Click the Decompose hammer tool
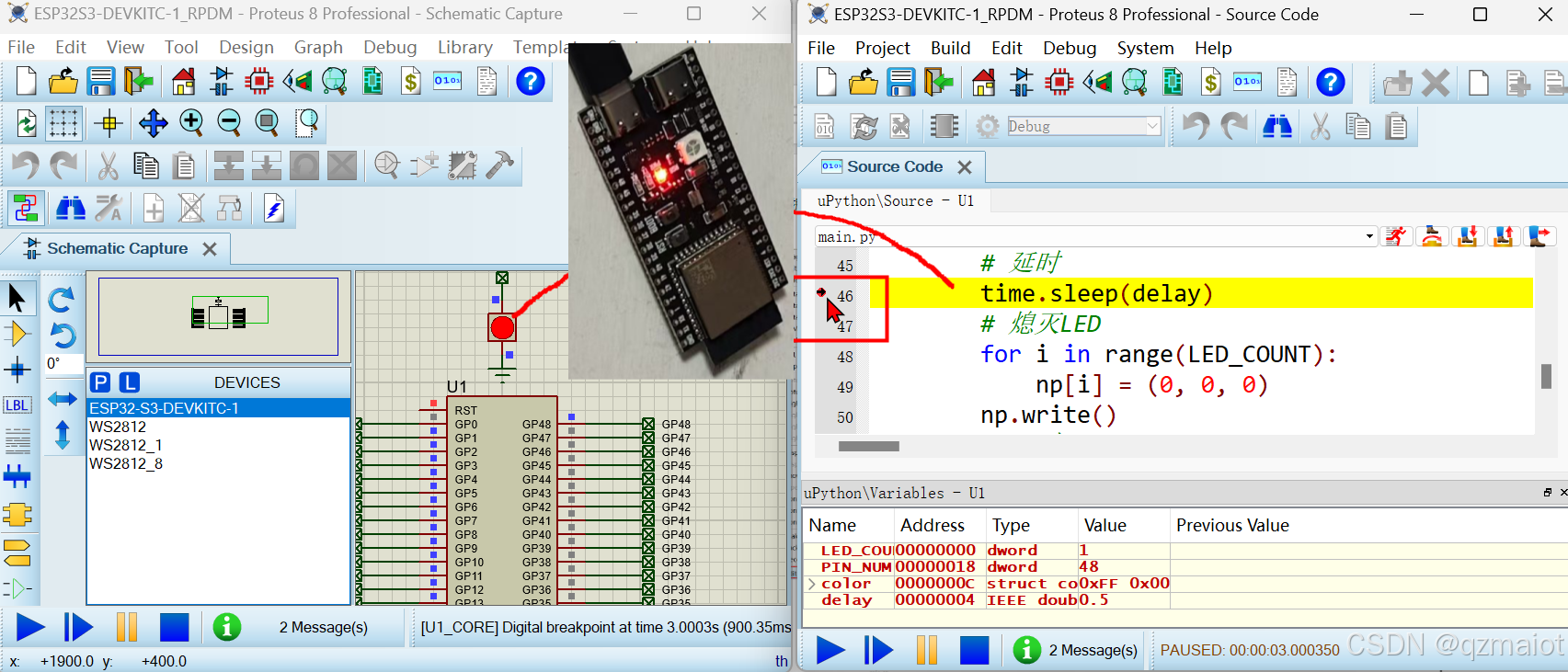 (x=499, y=165)
